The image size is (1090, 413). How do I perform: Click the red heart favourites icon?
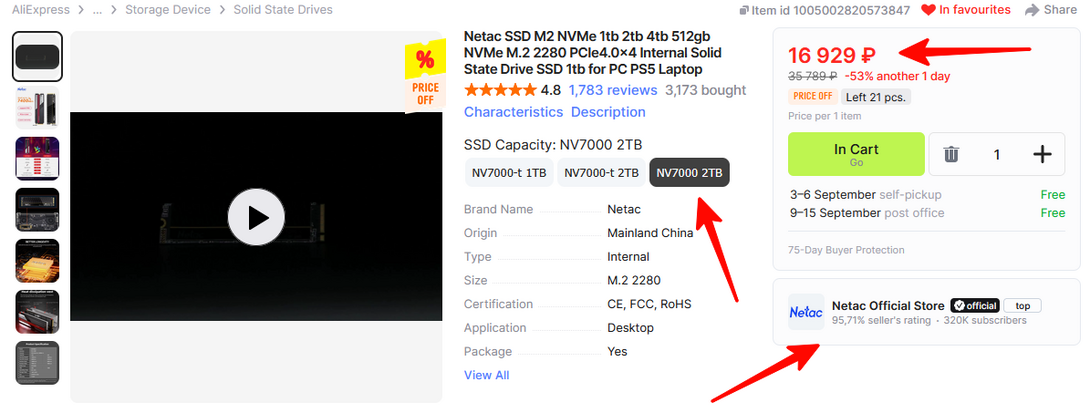[x=928, y=10]
